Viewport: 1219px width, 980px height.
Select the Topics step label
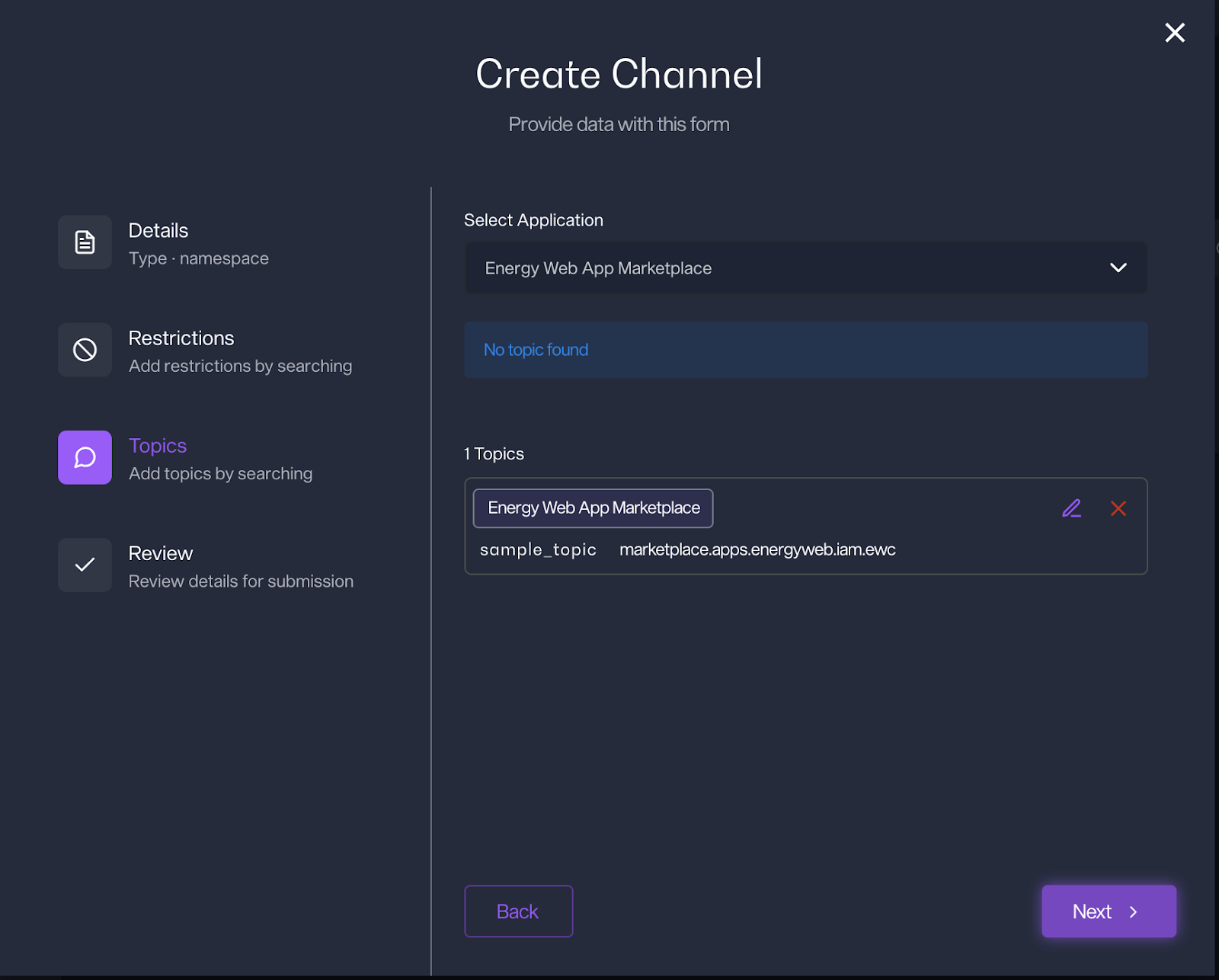pos(158,446)
